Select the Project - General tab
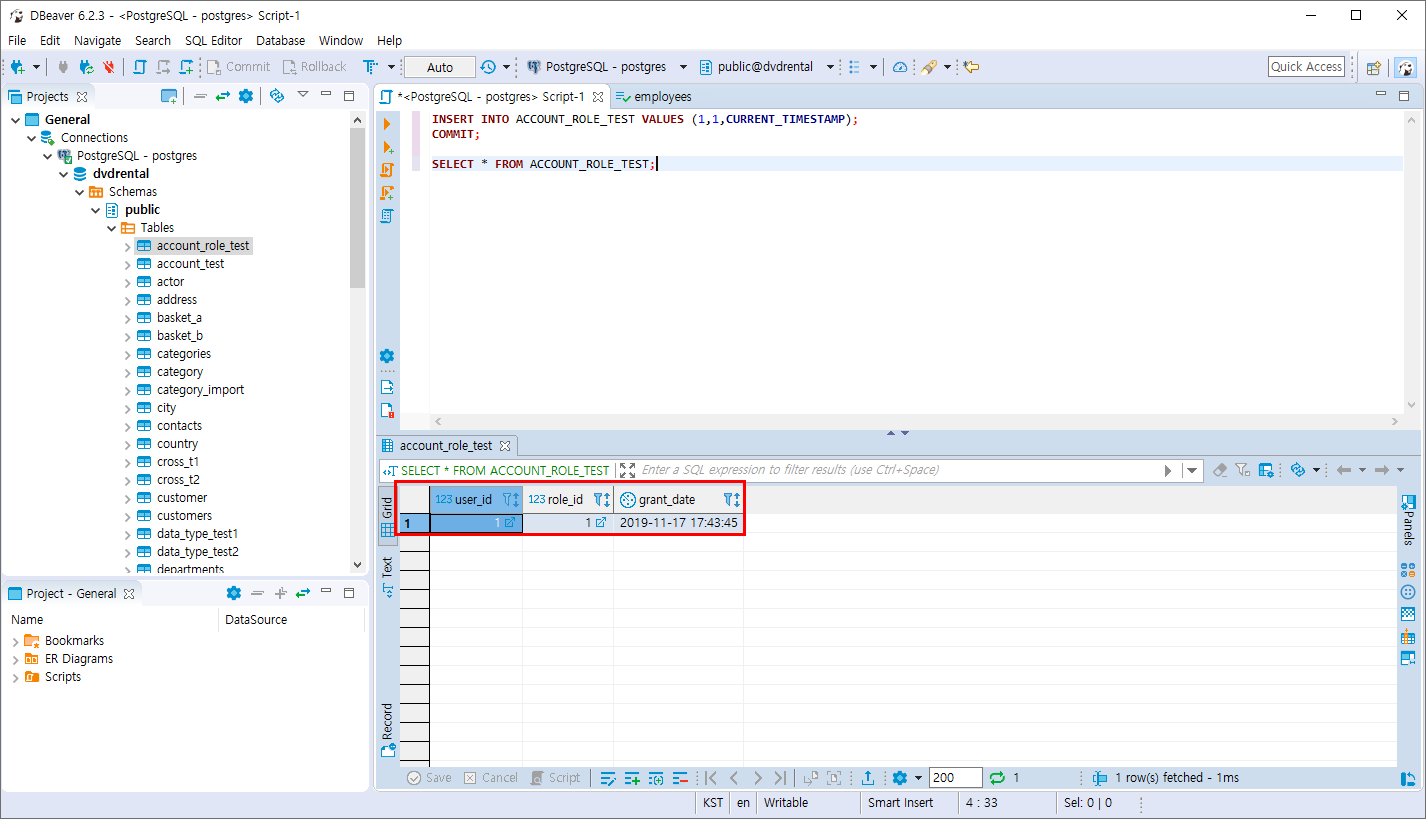The width and height of the screenshot is (1426, 819). coord(71,593)
